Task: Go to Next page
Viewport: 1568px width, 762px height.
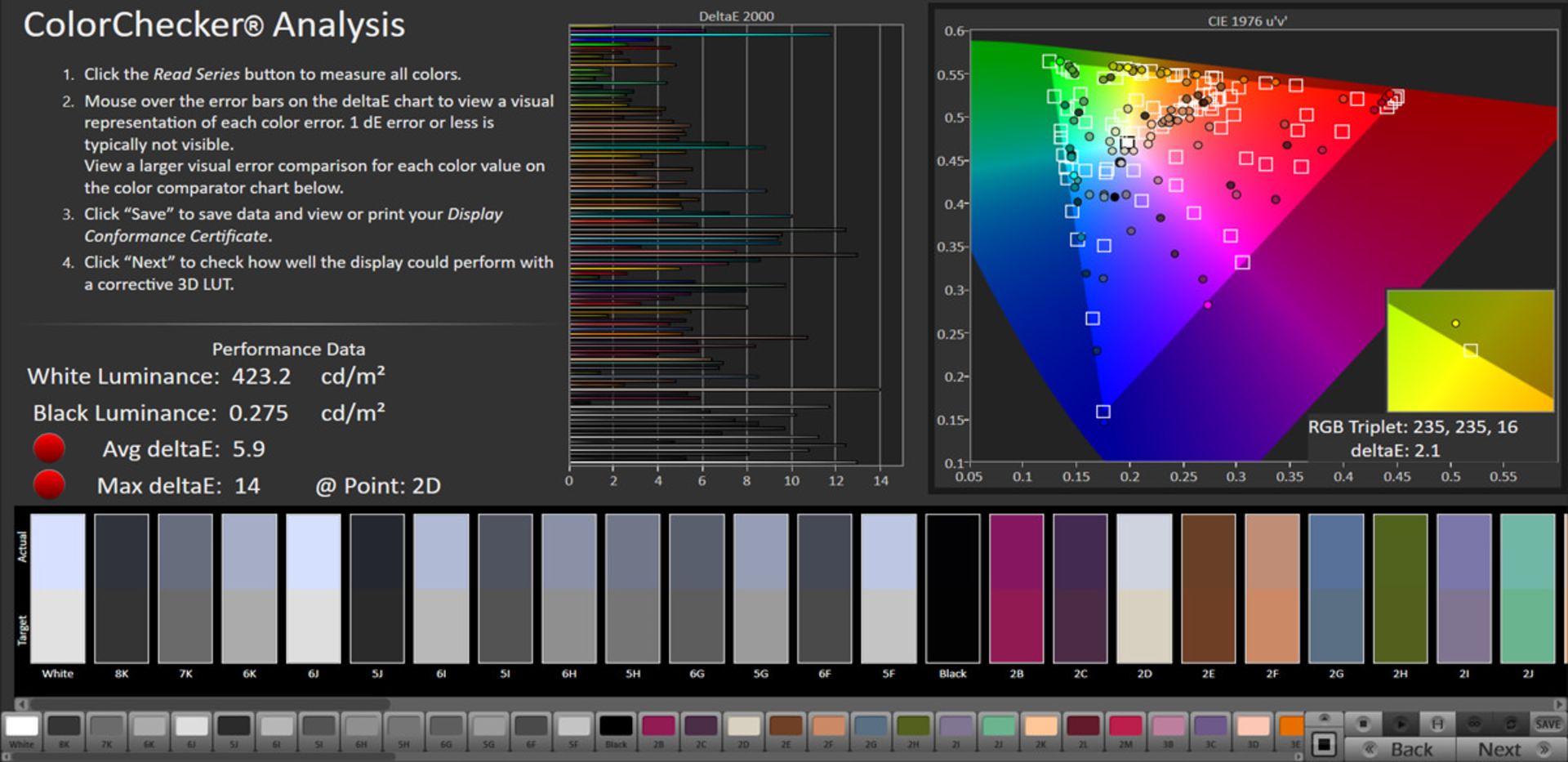Action: pyautogui.click(x=1511, y=749)
